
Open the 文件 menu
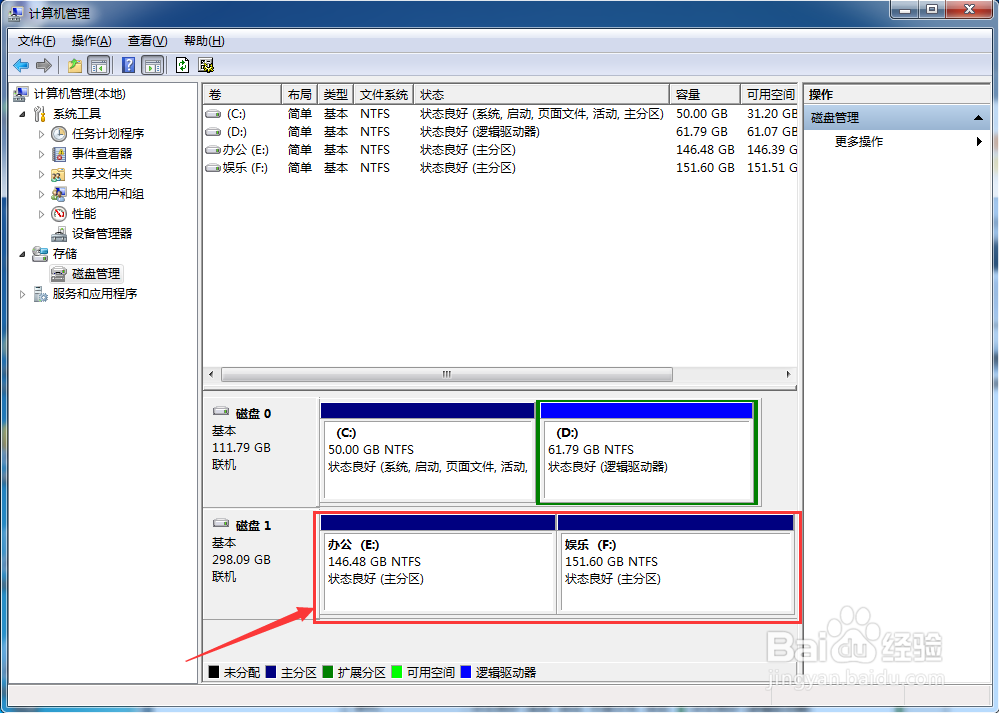tap(36, 40)
